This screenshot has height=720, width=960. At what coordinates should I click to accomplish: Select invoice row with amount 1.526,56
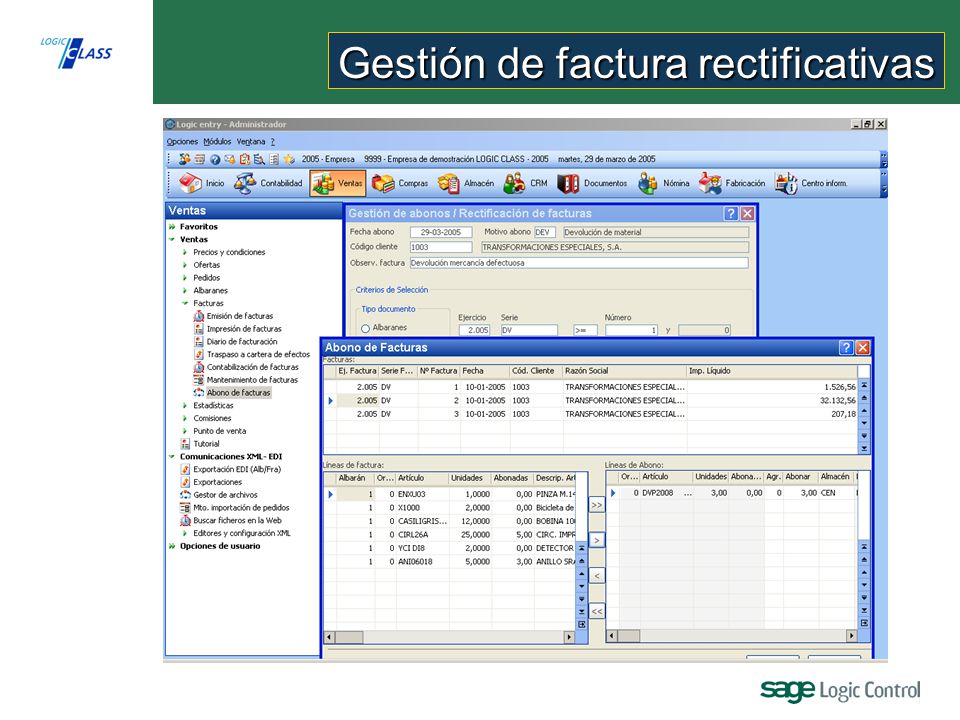pos(591,388)
